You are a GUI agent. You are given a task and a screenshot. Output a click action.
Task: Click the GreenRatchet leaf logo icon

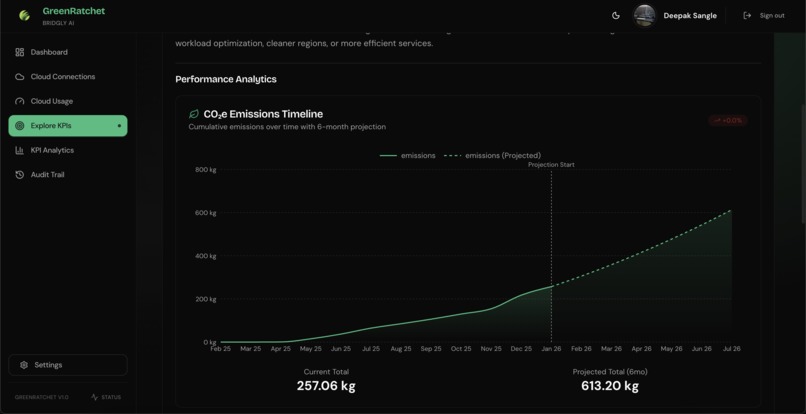(x=24, y=15)
